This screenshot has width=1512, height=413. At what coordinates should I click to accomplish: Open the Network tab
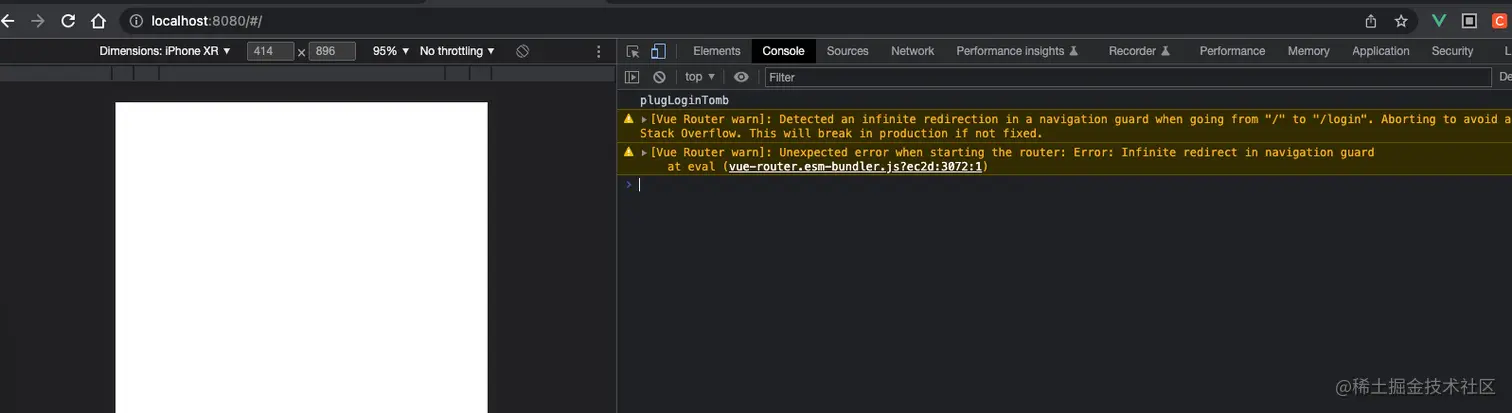912,51
